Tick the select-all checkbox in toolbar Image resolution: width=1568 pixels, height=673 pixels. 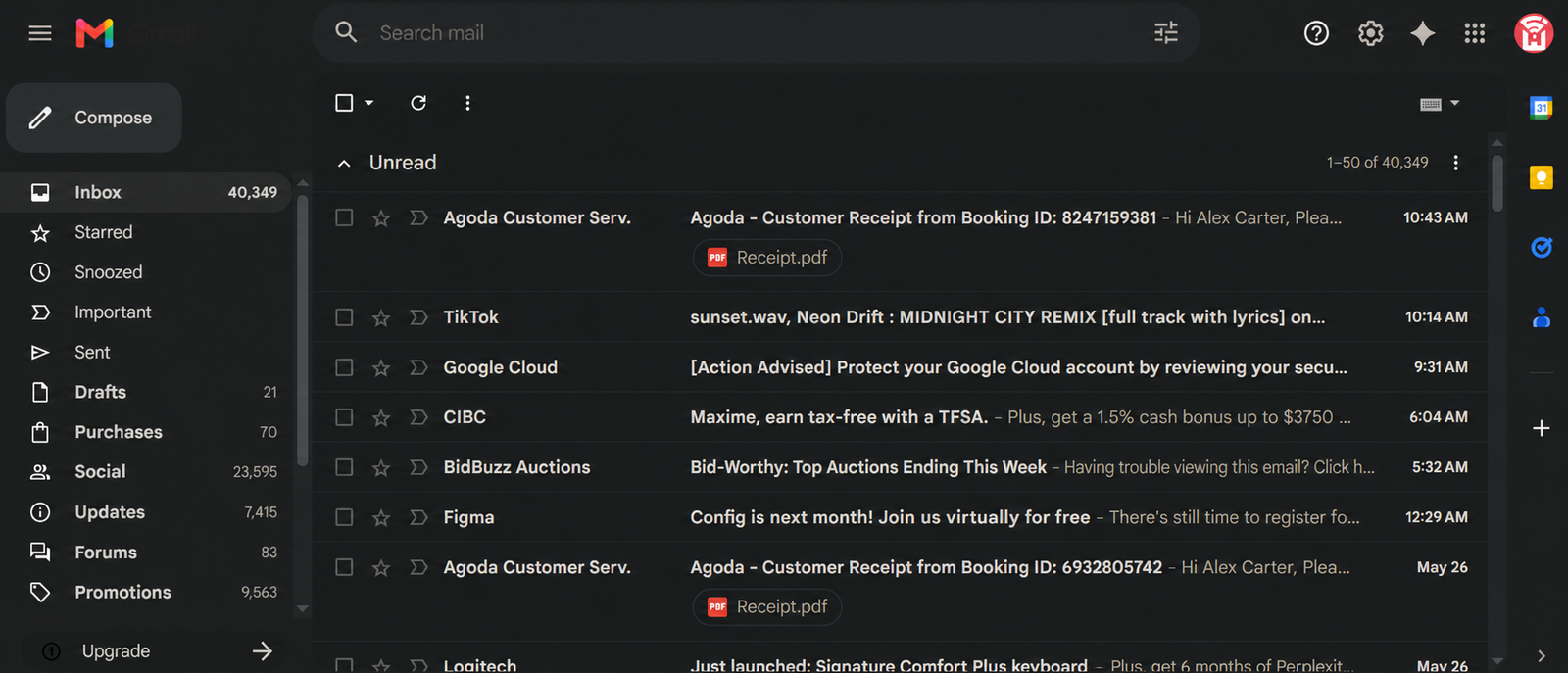click(x=344, y=103)
